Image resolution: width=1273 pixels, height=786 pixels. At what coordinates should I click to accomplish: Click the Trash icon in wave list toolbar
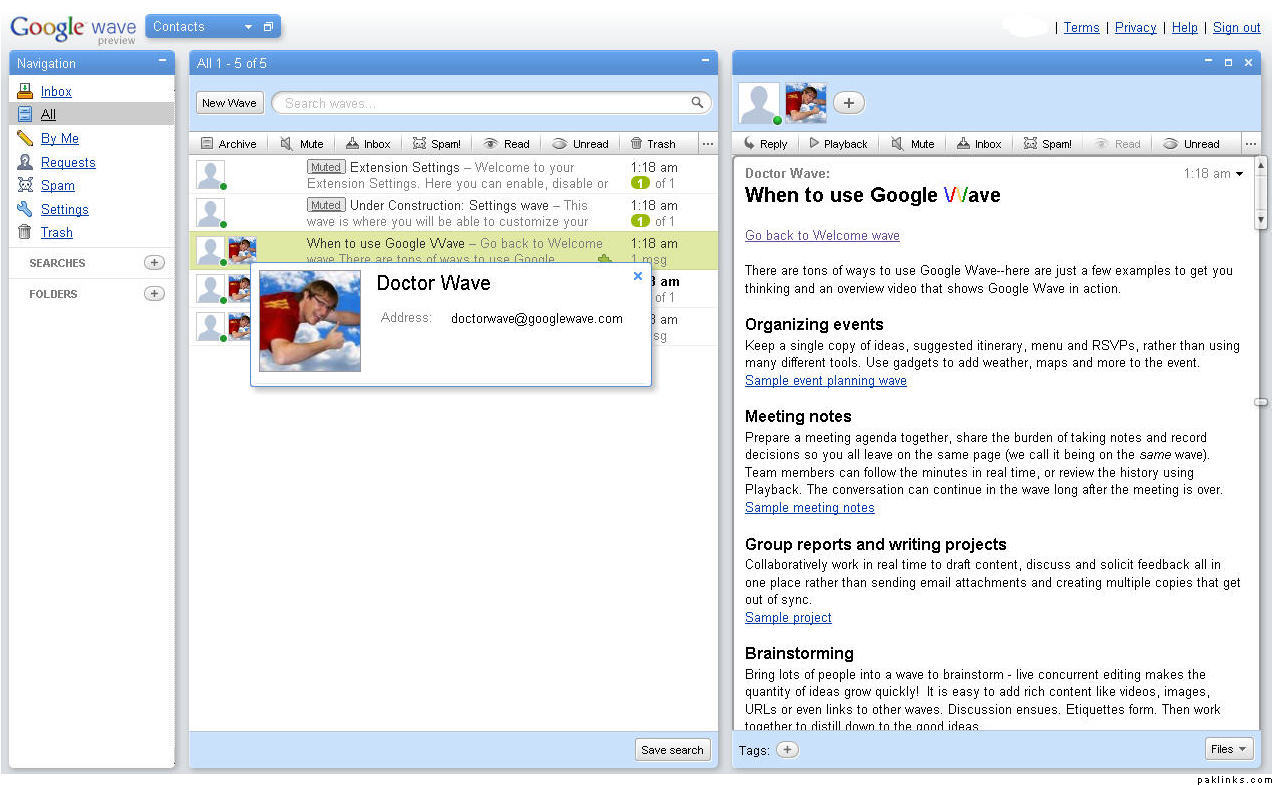coord(637,144)
